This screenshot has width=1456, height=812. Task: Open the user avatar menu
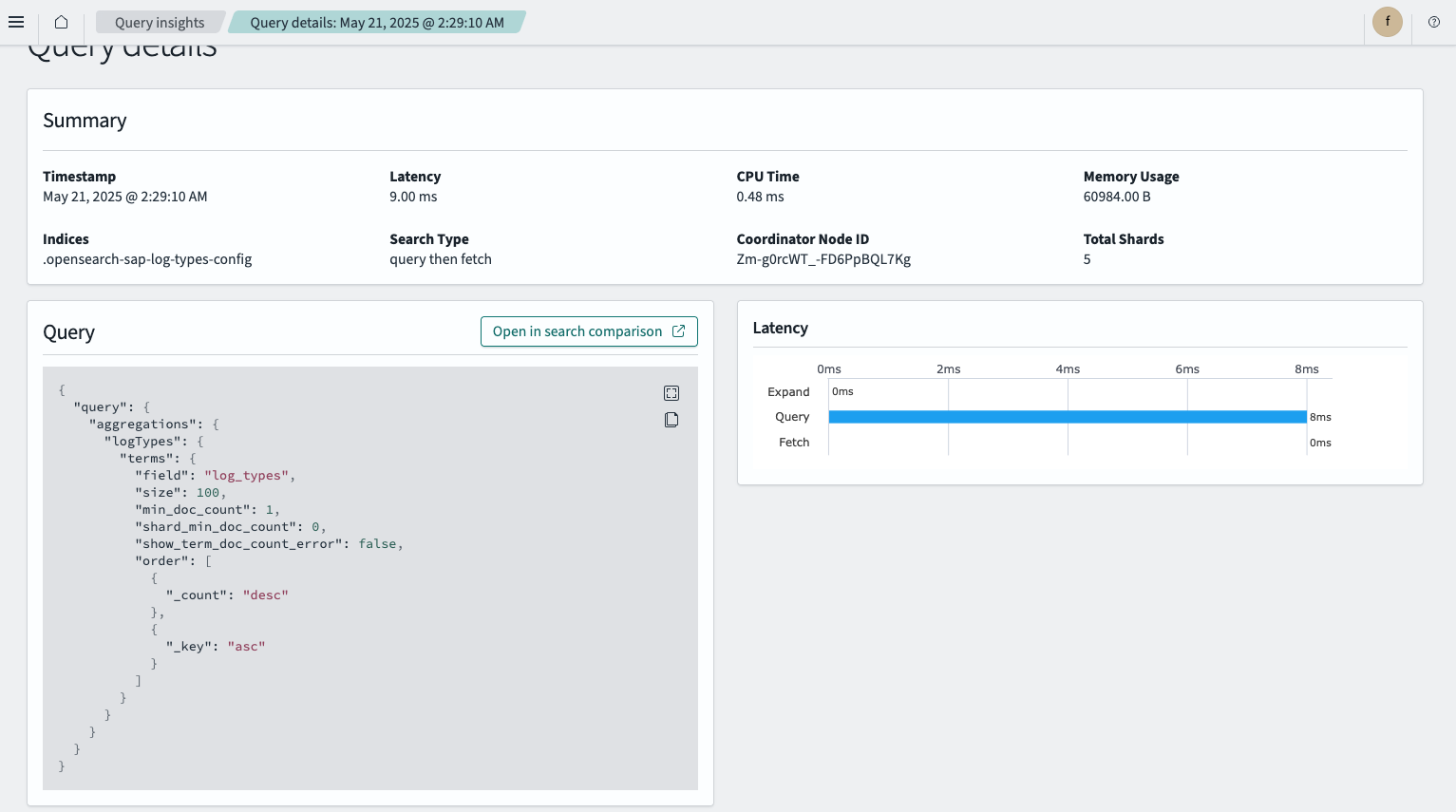point(1388,22)
